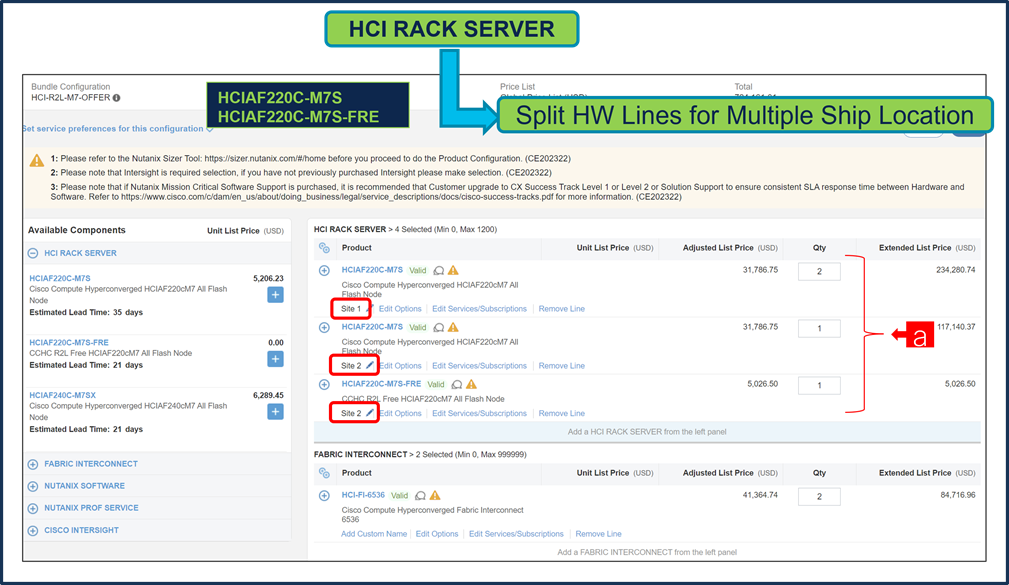Expand FABRIC INTERCONNECT component group

pyautogui.click(x=33, y=464)
